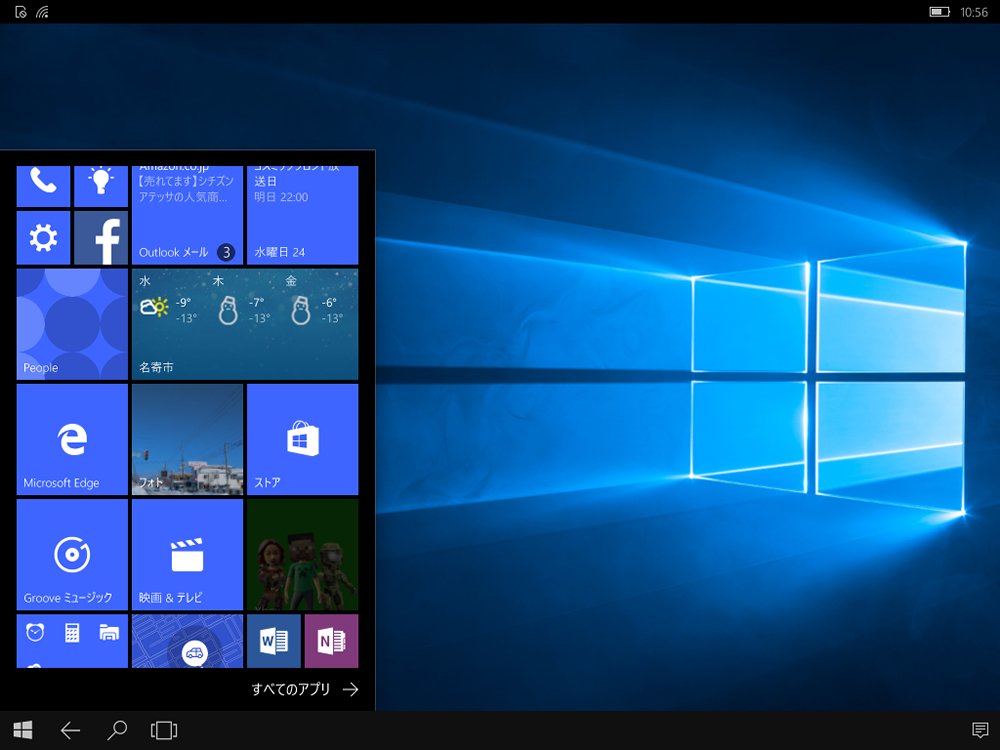
Task: Open the Outlook メール tile
Action: click(188, 216)
